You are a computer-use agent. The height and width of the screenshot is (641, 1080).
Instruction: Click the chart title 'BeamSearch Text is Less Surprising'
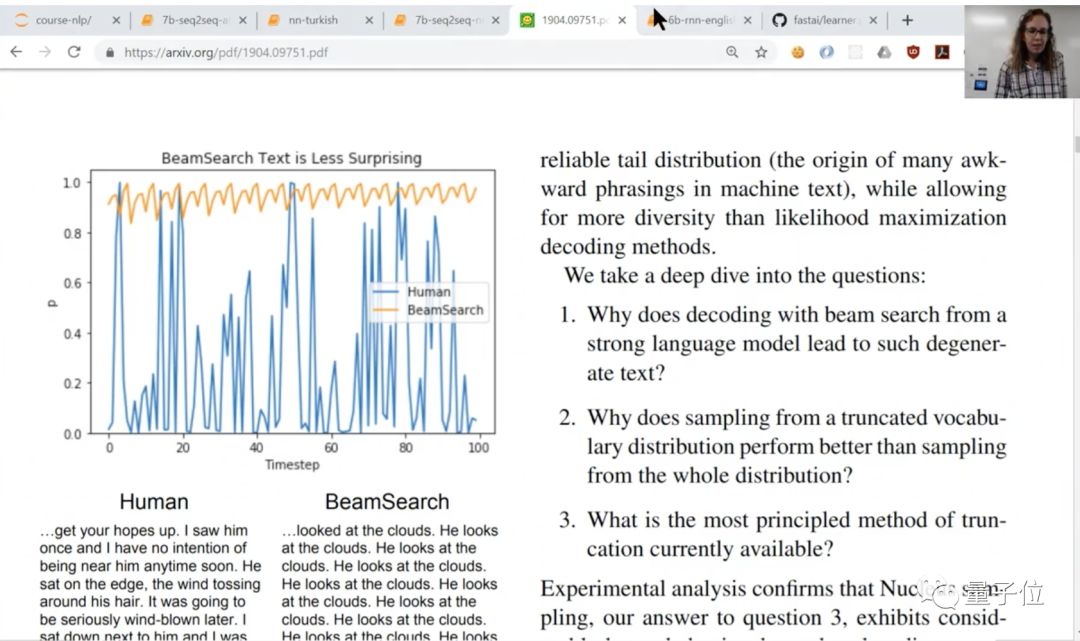pyautogui.click(x=291, y=158)
